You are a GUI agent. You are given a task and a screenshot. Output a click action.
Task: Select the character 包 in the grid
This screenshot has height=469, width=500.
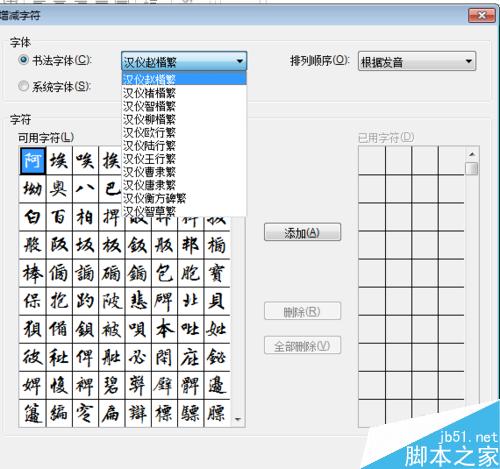pos(164,273)
